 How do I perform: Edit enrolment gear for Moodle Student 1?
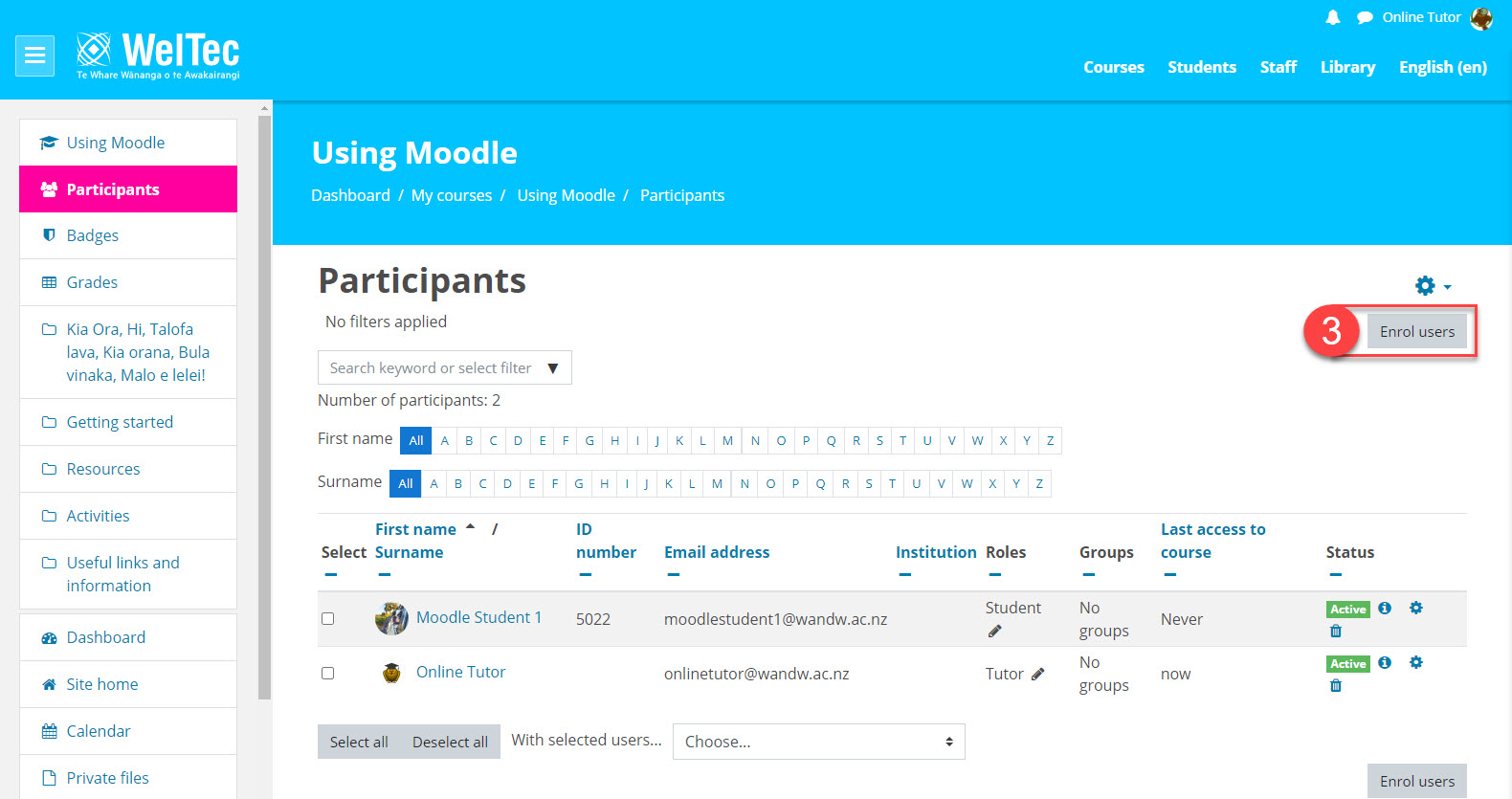coord(1416,608)
